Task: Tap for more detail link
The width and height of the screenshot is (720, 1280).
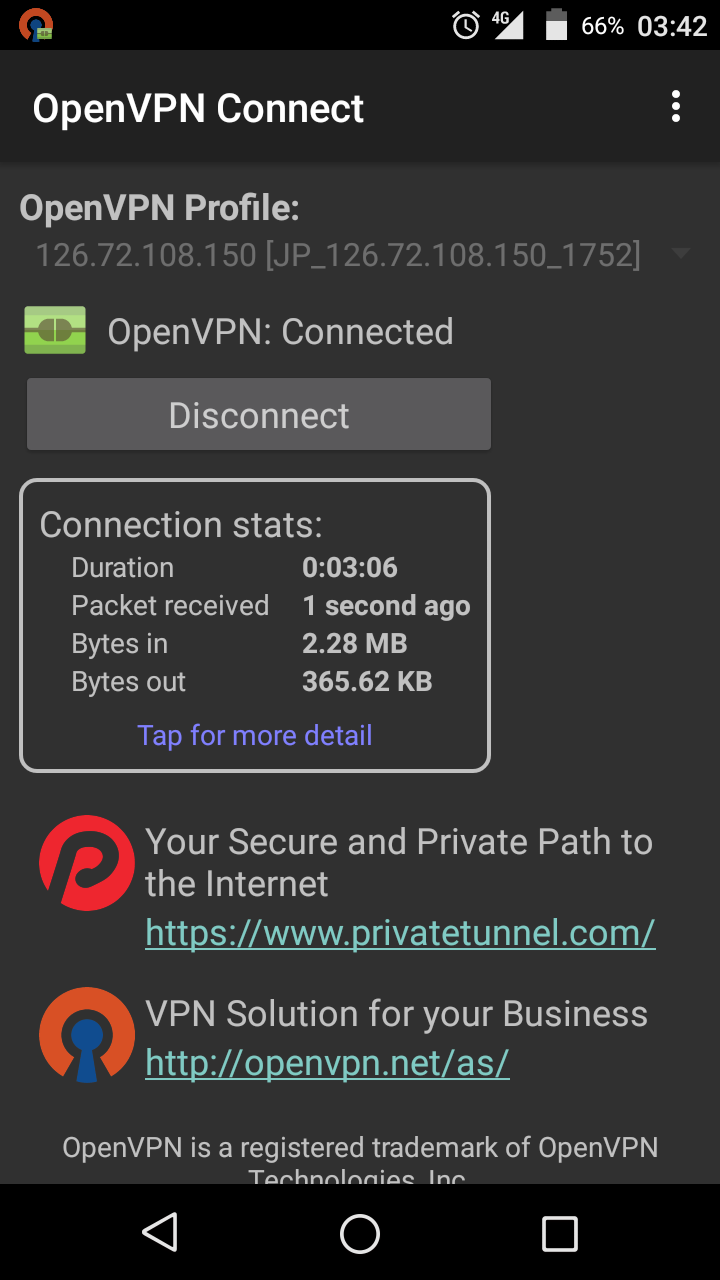Action: pos(255,735)
